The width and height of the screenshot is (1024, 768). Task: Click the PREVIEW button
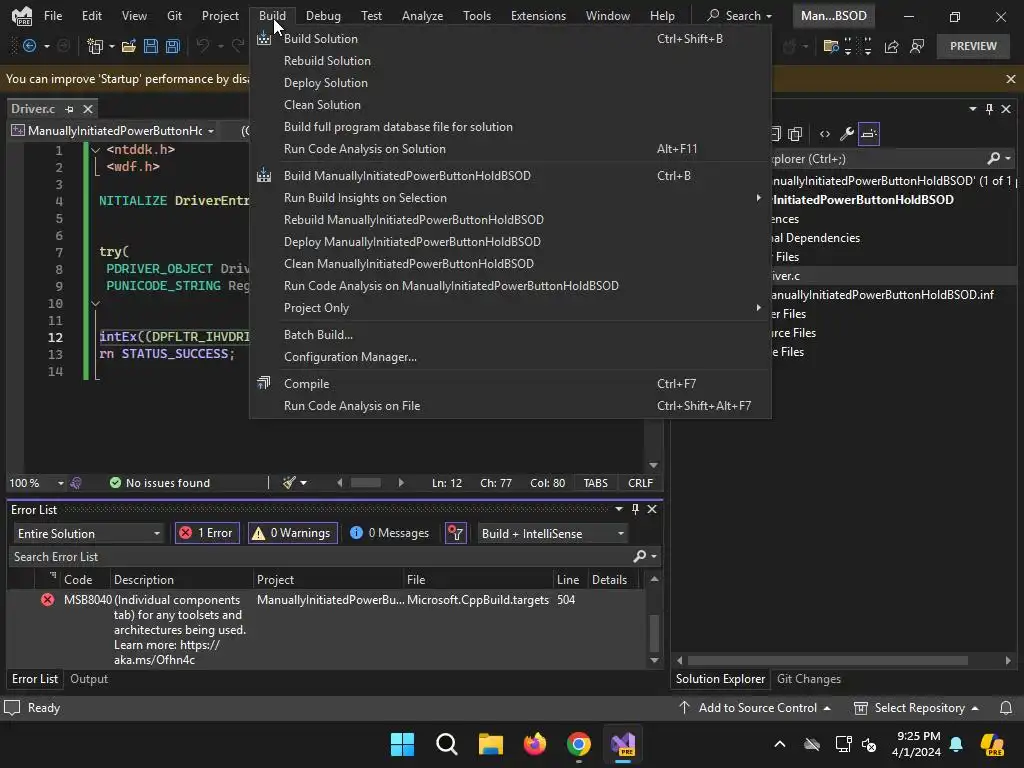click(973, 46)
